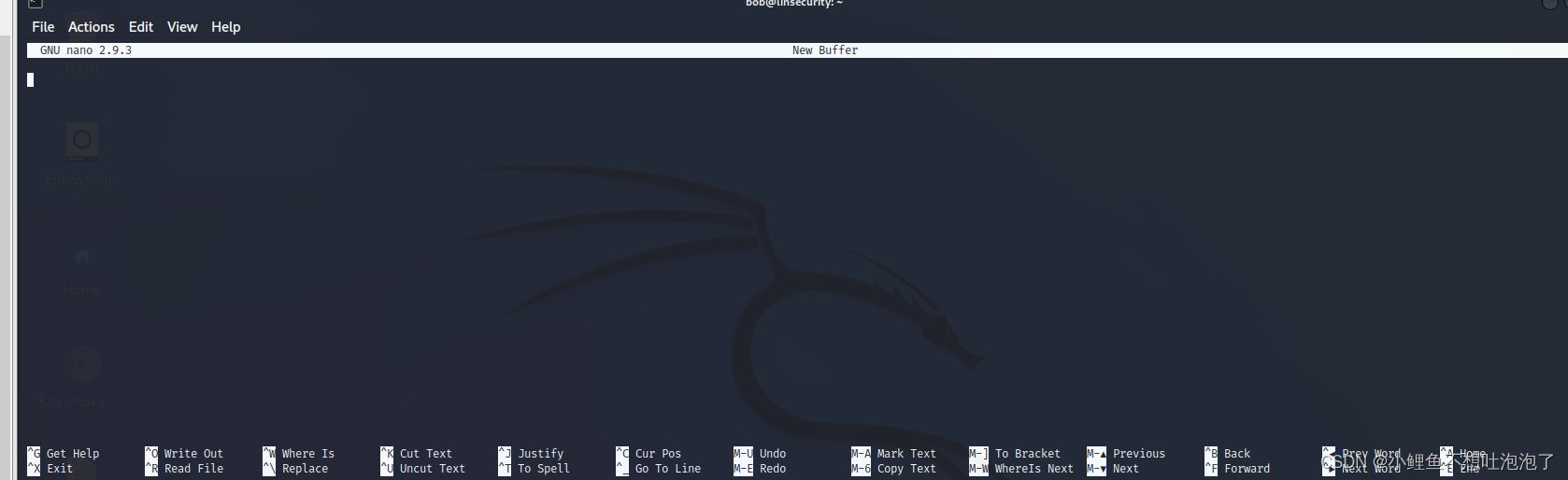1568x480 pixels.
Task: Click the 'Cur Pos' shortcut label
Action: 659,454
